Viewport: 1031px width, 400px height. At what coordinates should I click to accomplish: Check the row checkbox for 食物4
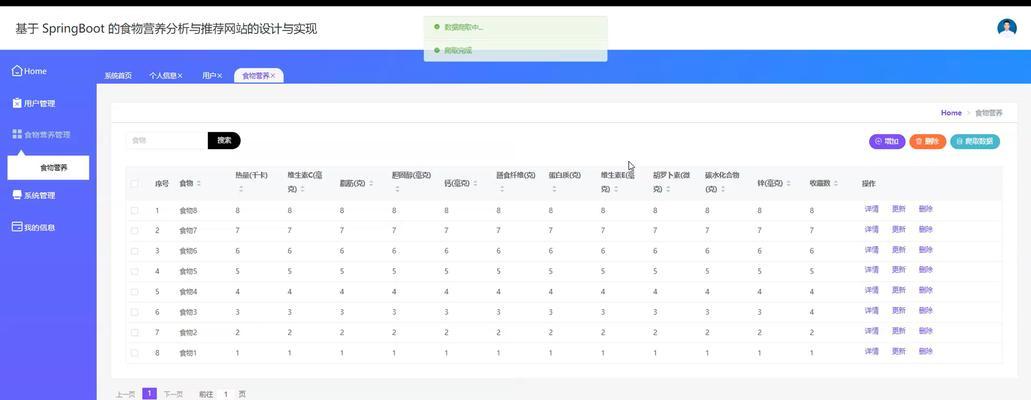pyautogui.click(x=134, y=291)
